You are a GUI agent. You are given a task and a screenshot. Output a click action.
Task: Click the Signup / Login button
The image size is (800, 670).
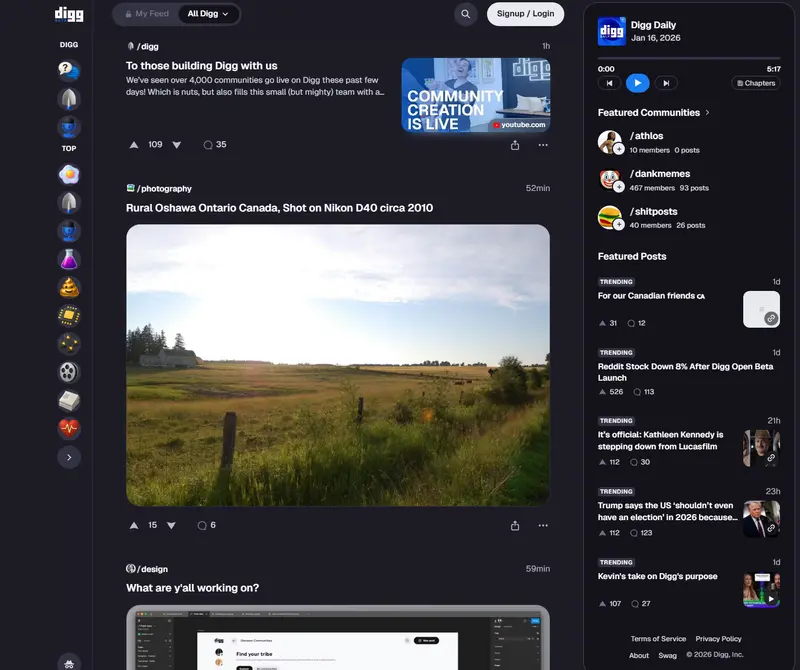pyautogui.click(x=525, y=14)
